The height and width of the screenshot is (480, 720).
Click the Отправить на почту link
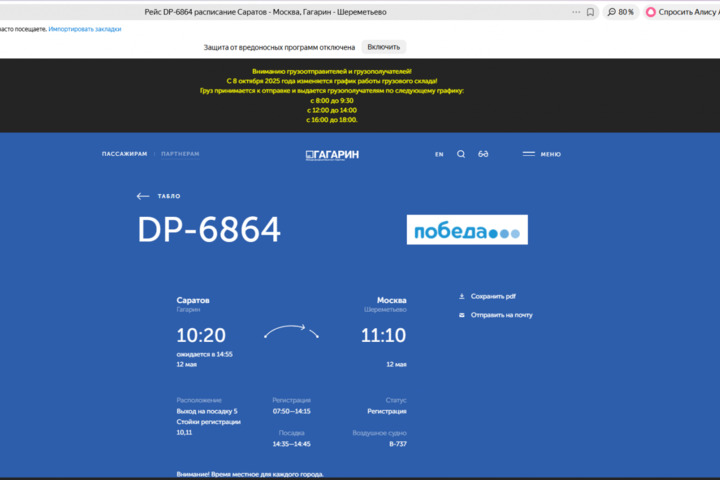501,315
